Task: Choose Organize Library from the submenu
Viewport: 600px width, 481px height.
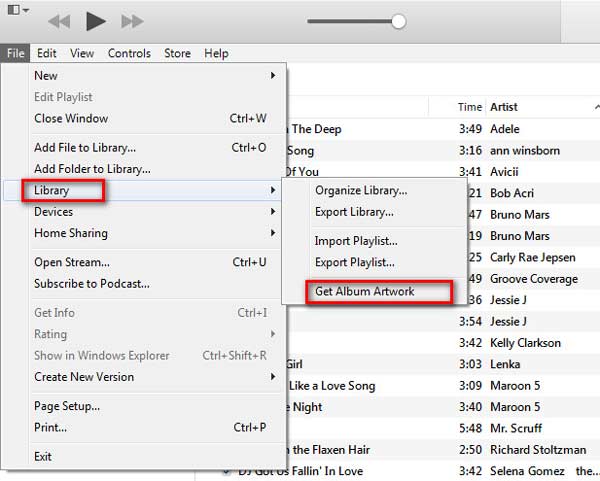Action: pos(361,191)
